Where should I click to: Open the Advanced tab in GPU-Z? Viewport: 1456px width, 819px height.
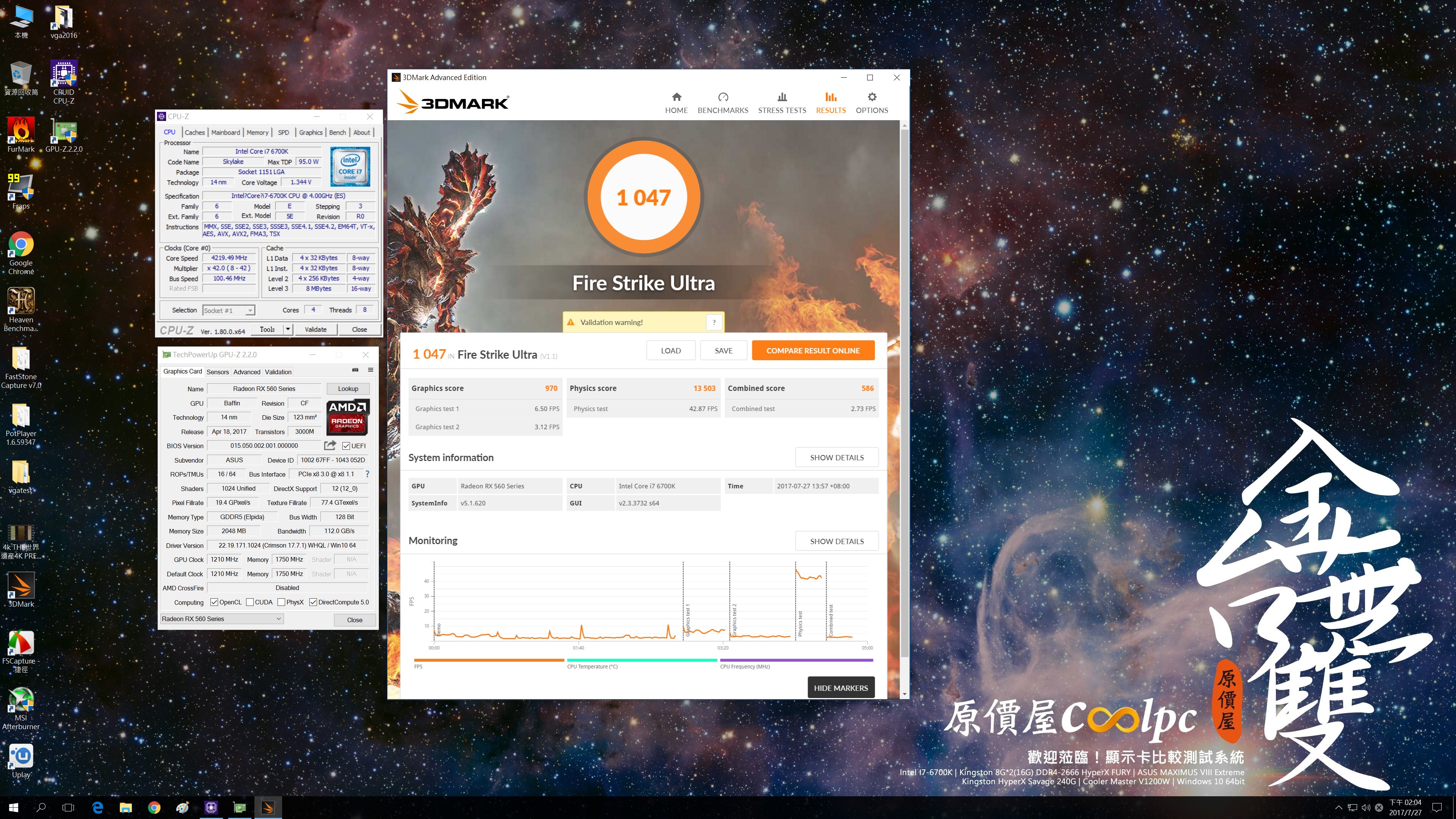[x=247, y=372]
